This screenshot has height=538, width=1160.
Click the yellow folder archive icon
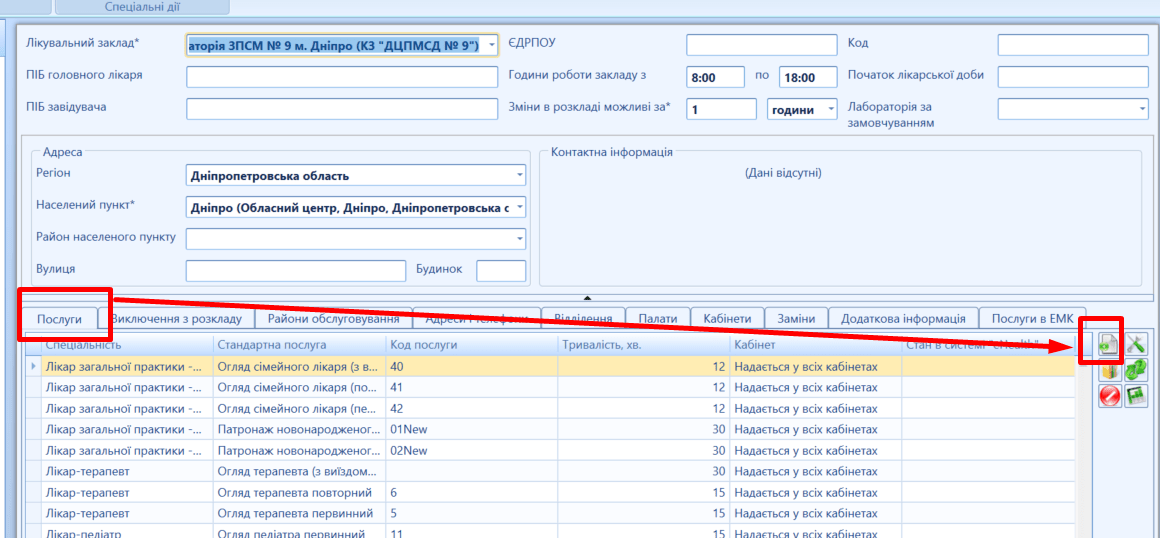(x=1108, y=370)
